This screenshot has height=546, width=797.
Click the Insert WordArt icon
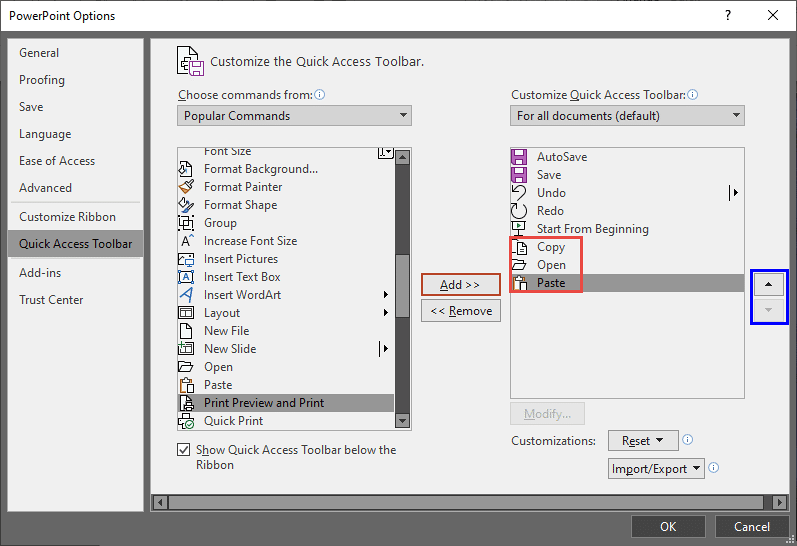click(186, 295)
